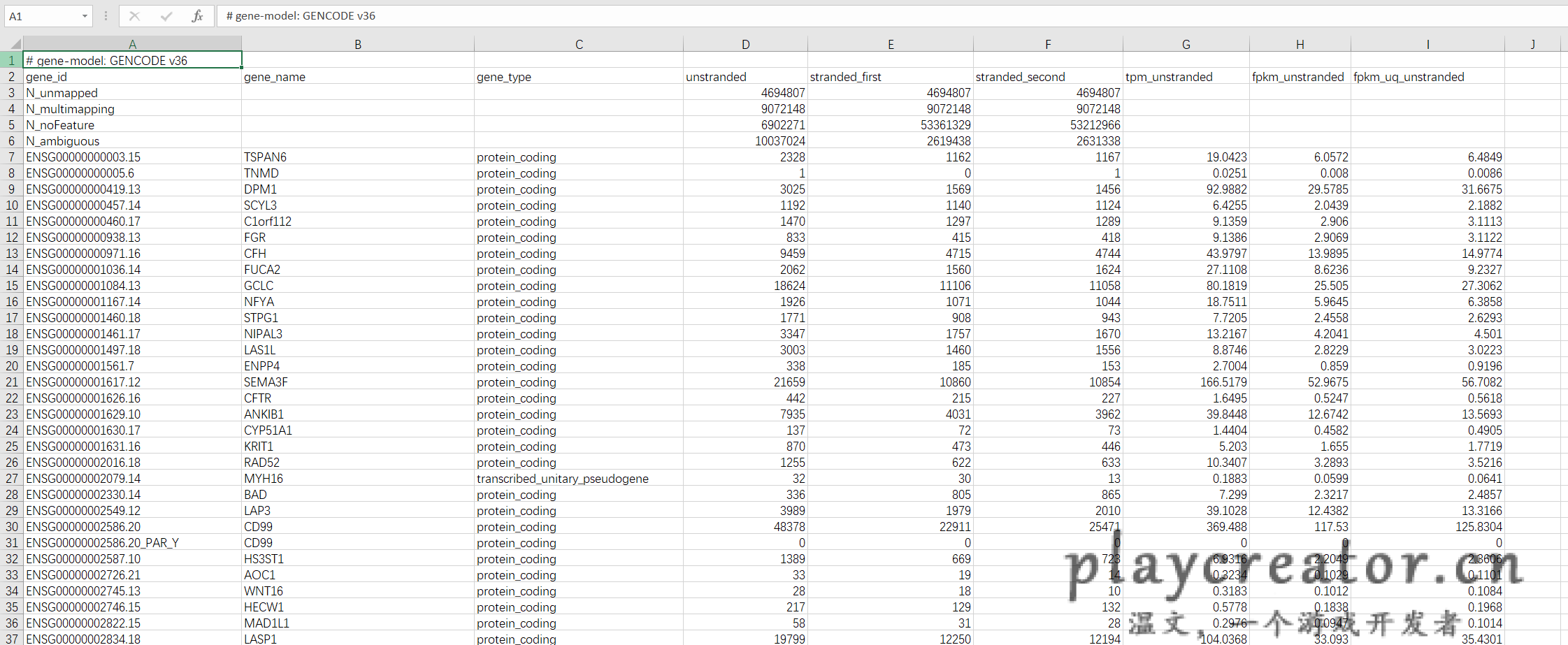Image resolution: width=1568 pixels, height=645 pixels.
Task: Select the transcribed_unitary_pseudogene cell
Action: click(578, 479)
